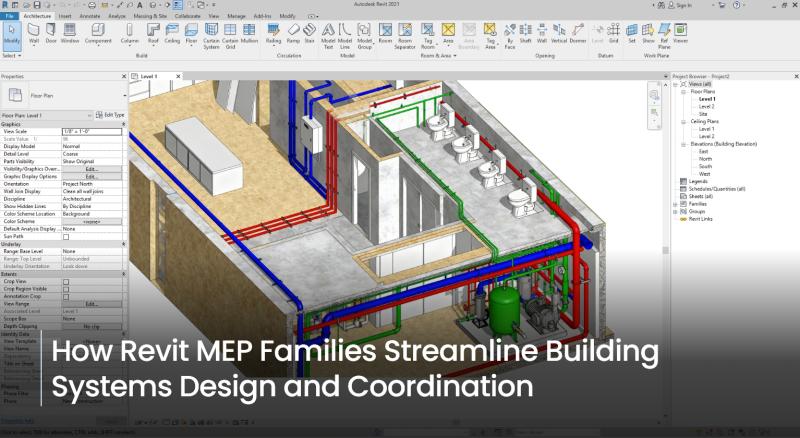Screen dimensions: 800x438
Task: Open the File menu
Action: [x=7, y=16]
